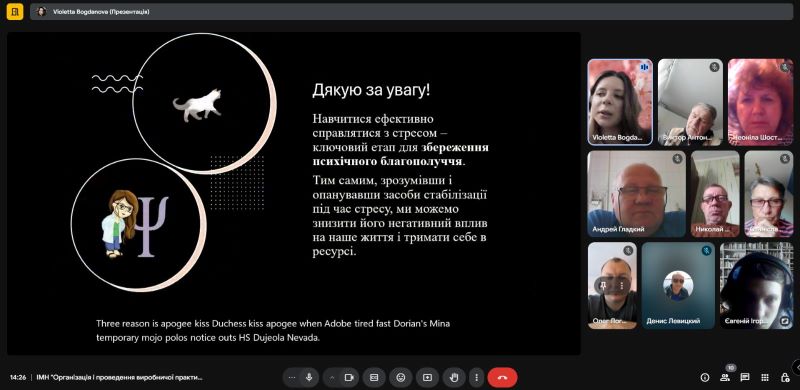Select Андрей Гладкий video tile
The image size is (800, 390).
click(637, 193)
